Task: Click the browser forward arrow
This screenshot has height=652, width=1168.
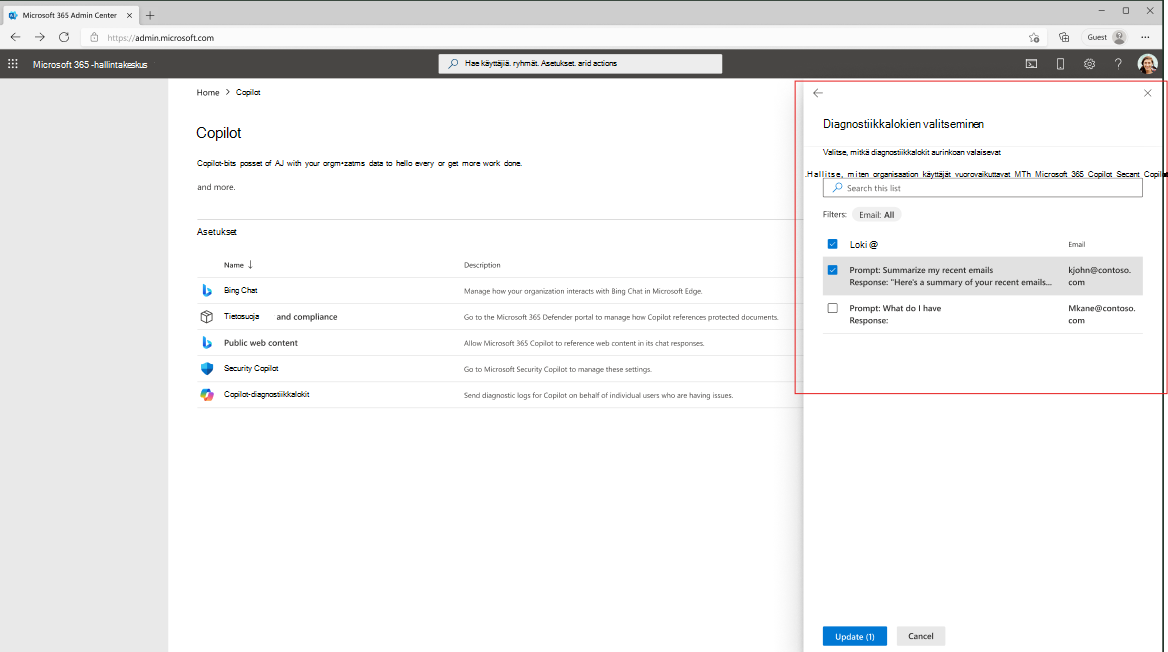Action: 39,37
